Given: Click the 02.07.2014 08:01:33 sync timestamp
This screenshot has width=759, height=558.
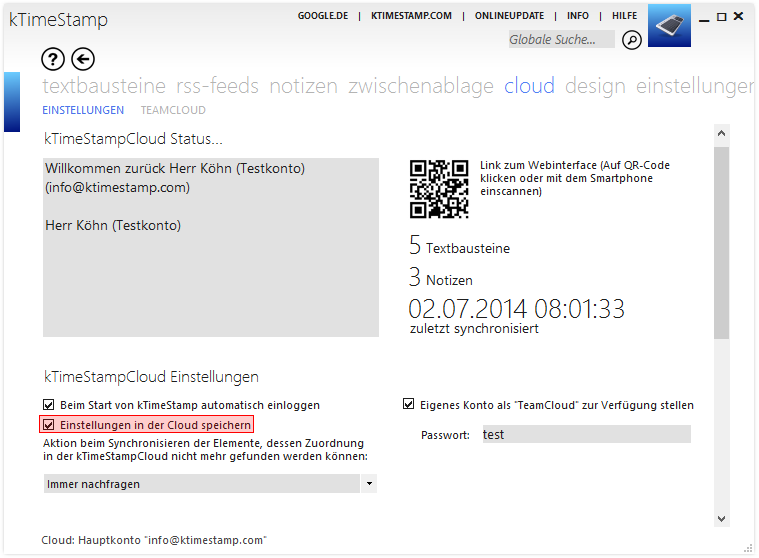Looking at the screenshot, I should coord(516,309).
